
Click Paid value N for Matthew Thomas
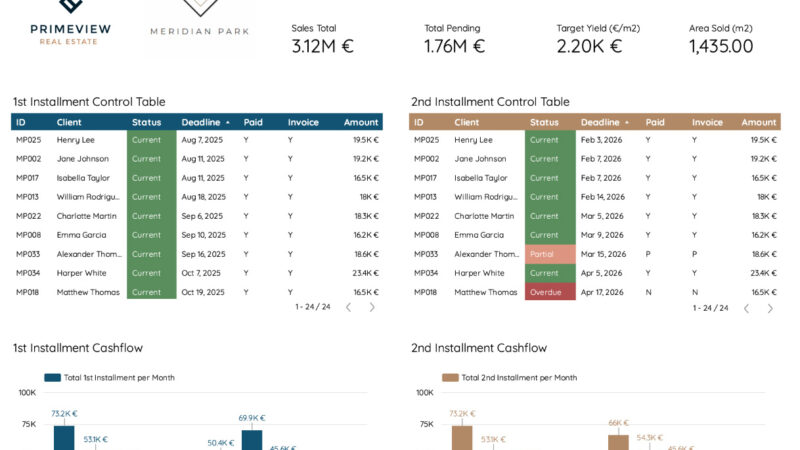click(x=648, y=292)
